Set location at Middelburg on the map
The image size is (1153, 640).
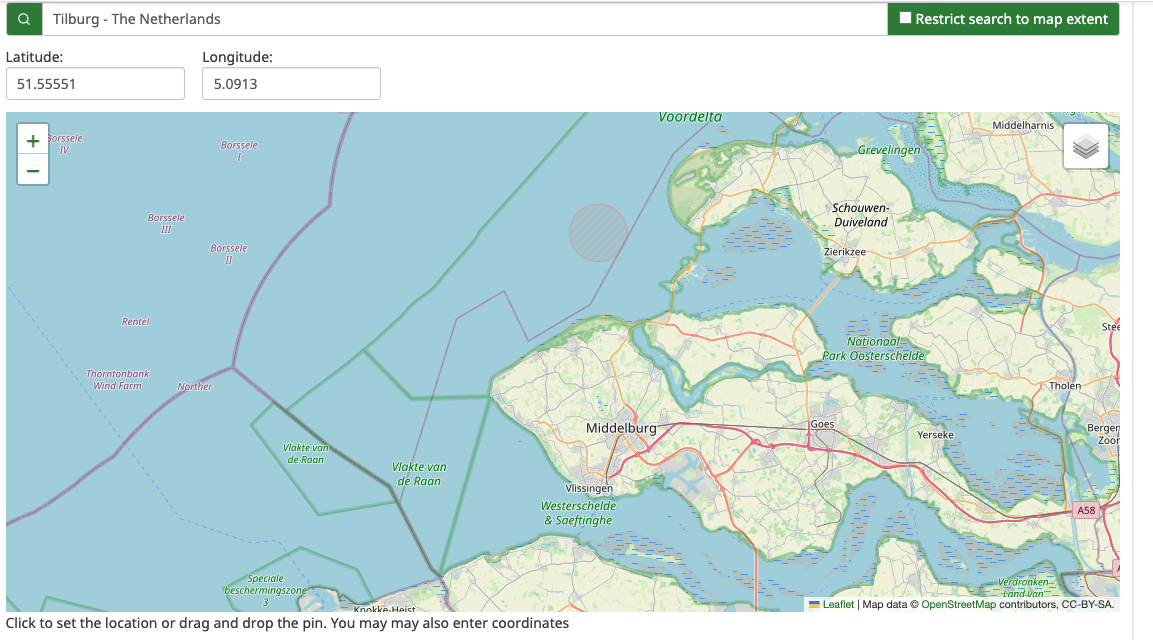point(620,428)
